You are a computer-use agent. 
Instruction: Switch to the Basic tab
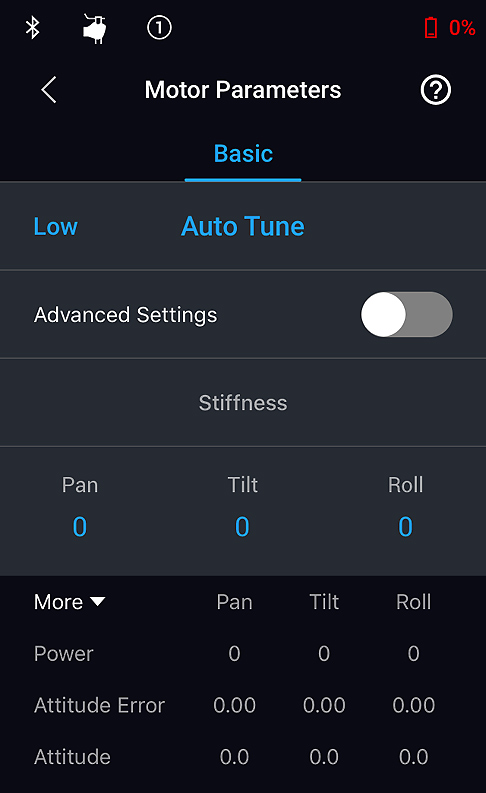[243, 153]
